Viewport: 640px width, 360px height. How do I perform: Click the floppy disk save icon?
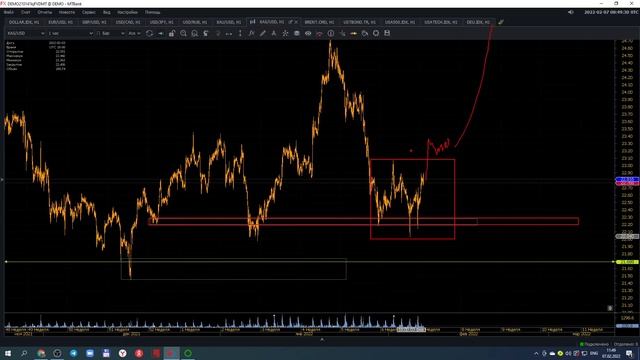(x=387, y=33)
